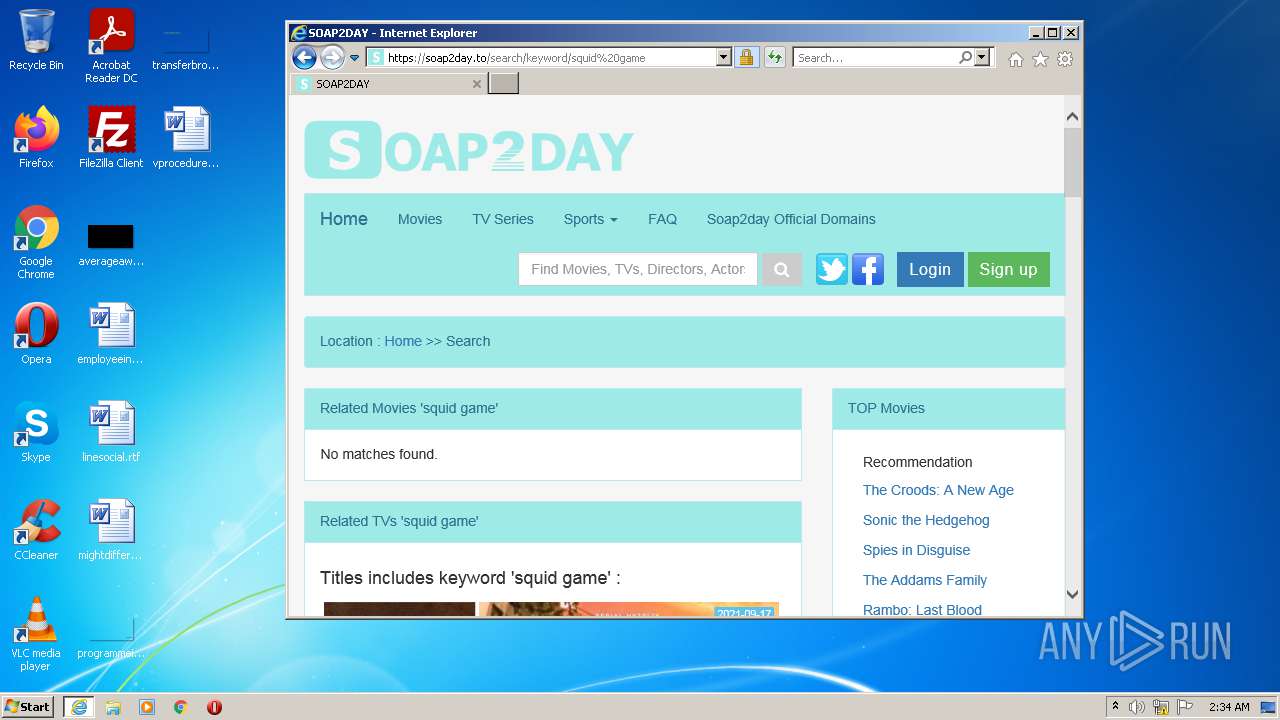Click the security lock icon
The height and width of the screenshot is (720, 1280).
(746, 58)
